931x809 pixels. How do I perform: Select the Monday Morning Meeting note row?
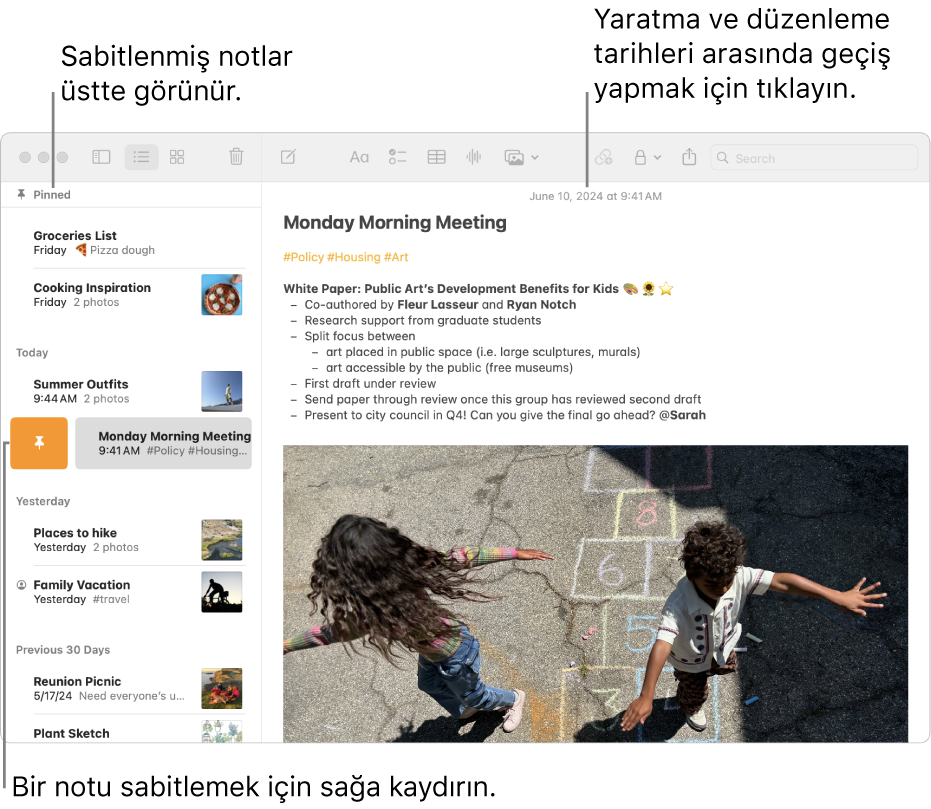[x=163, y=443]
